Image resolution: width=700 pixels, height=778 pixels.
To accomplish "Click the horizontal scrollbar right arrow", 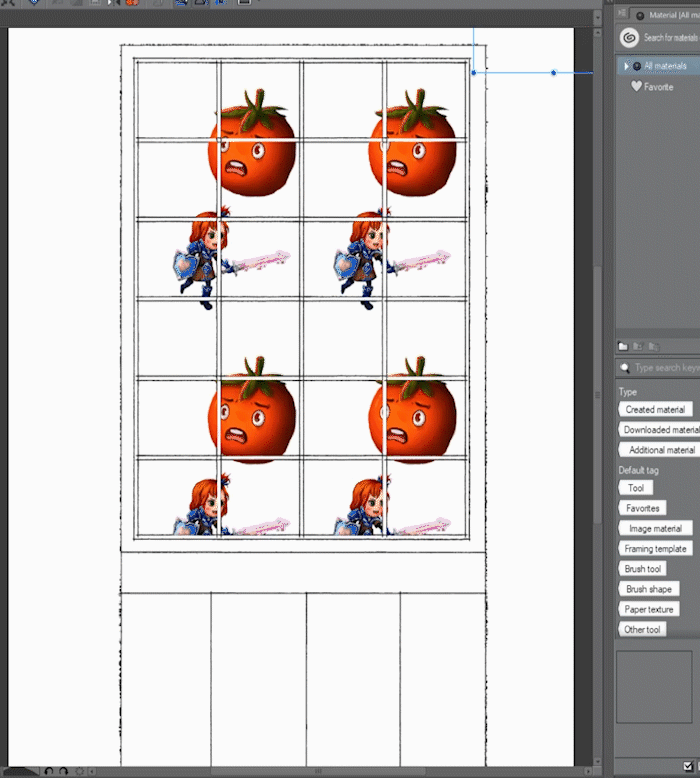I will tap(588, 772).
